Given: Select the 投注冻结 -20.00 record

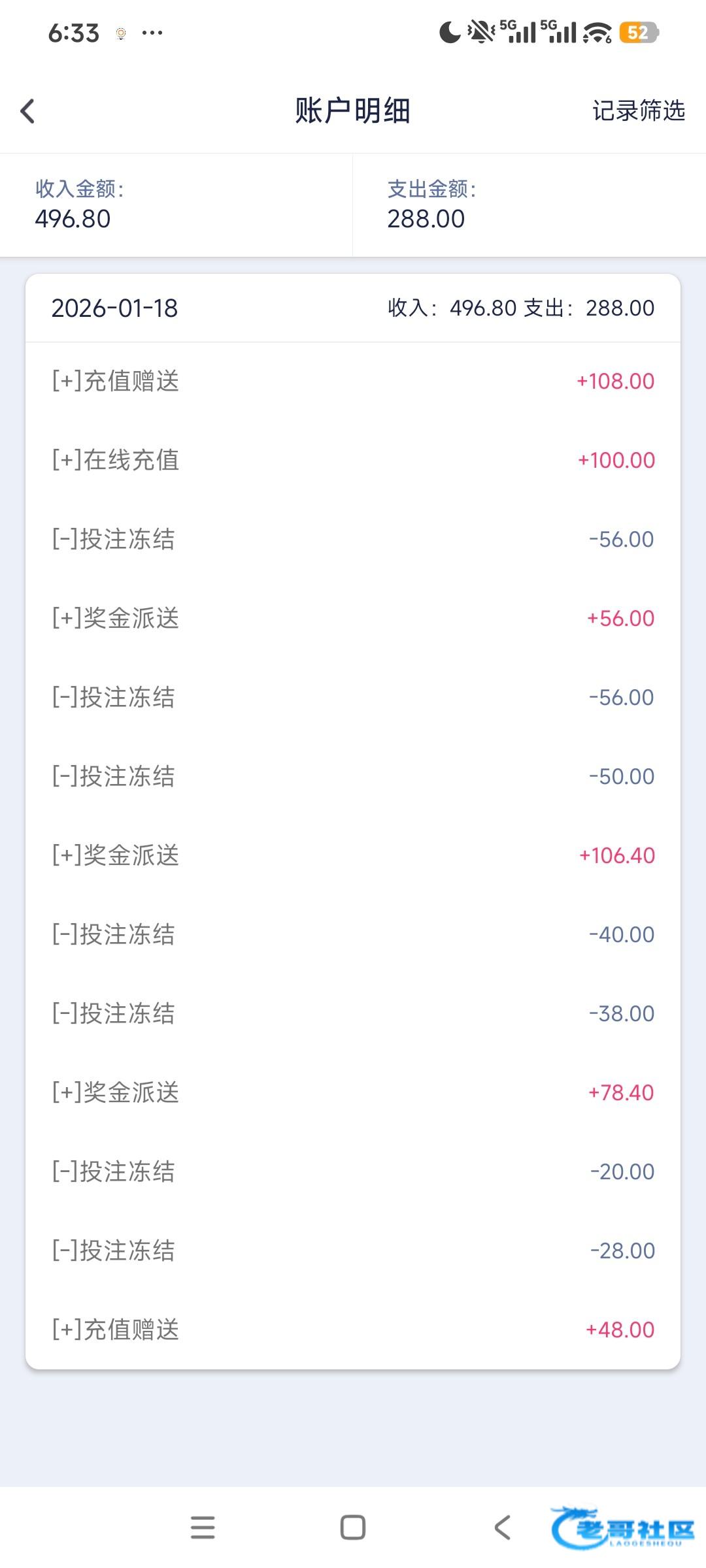Looking at the screenshot, I should pos(353,1171).
